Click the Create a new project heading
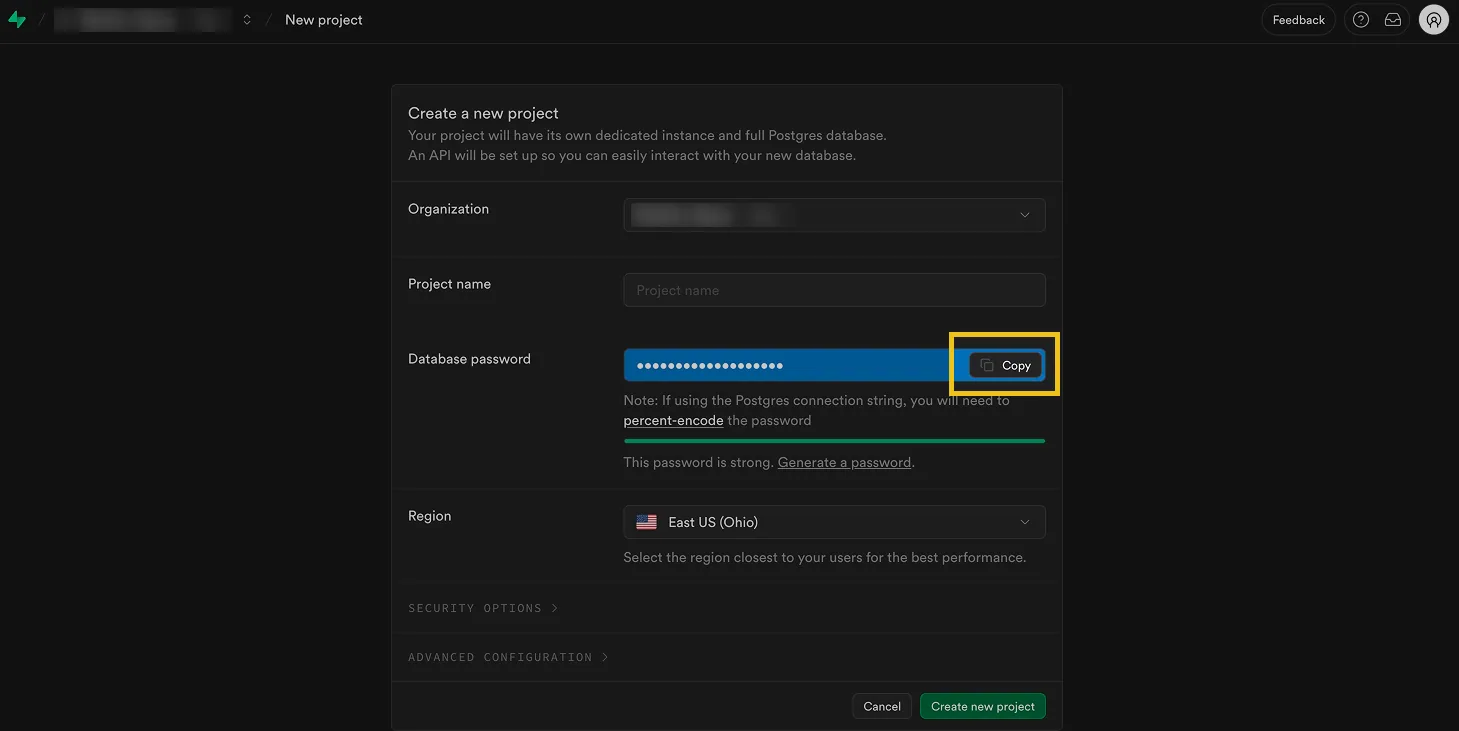 tap(483, 113)
